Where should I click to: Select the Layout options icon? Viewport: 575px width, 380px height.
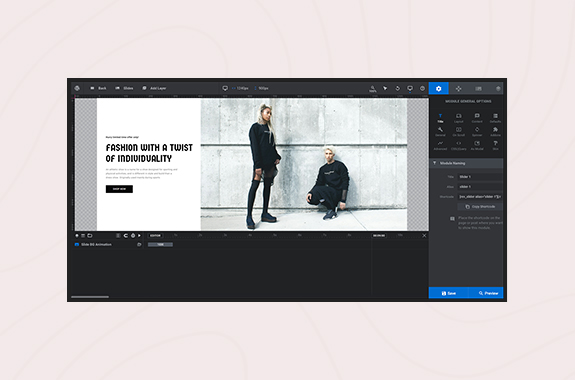pyautogui.click(x=458, y=118)
